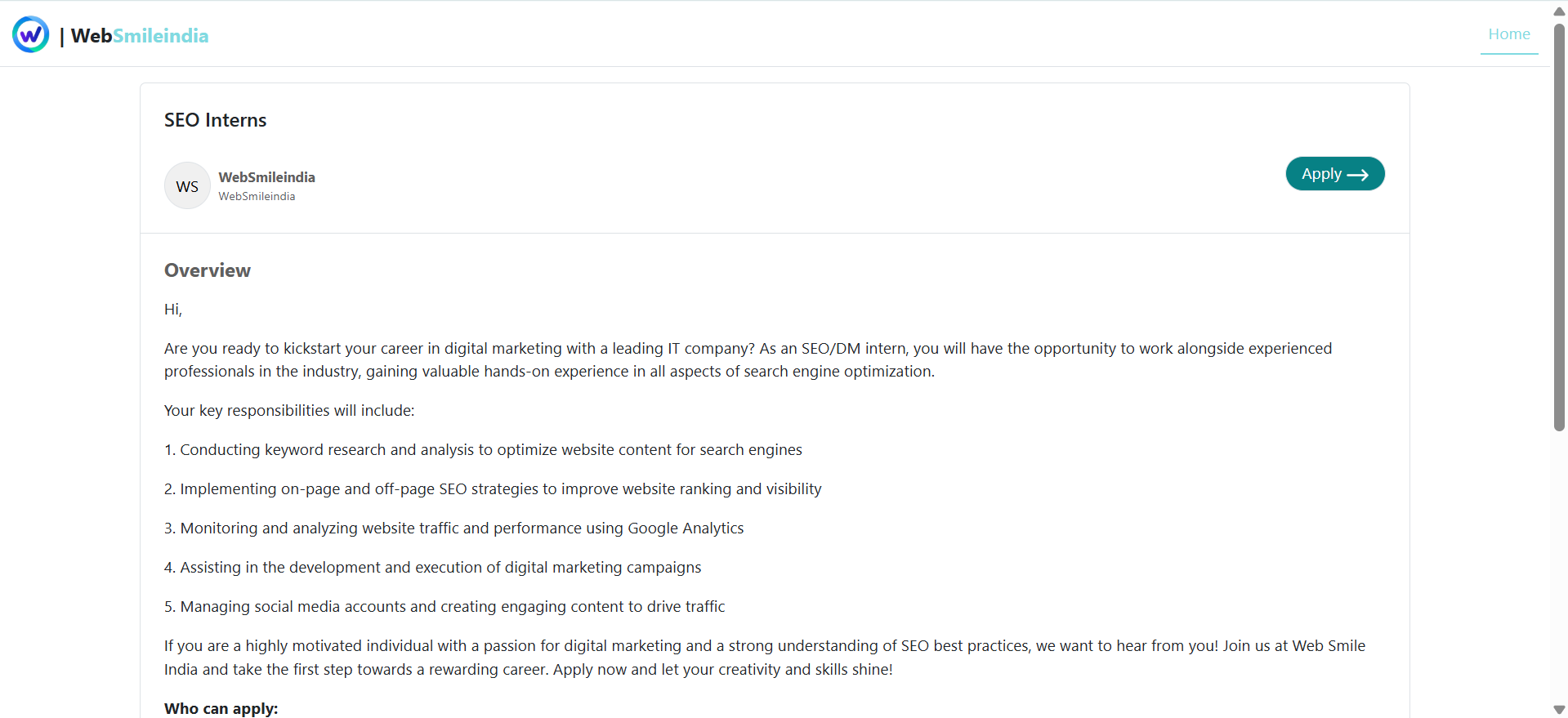Click the on-page and off-page SEO strategies line

pos(493,489)
